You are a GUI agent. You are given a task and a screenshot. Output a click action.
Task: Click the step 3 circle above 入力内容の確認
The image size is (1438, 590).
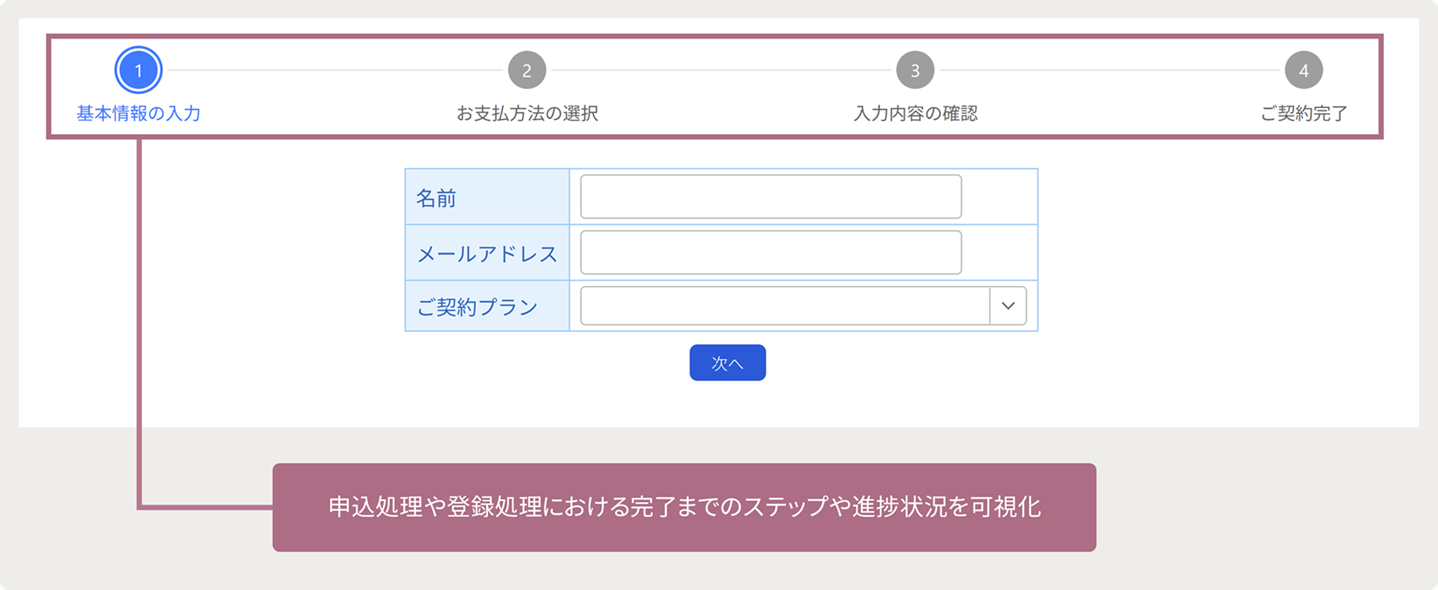pos(915,69)
